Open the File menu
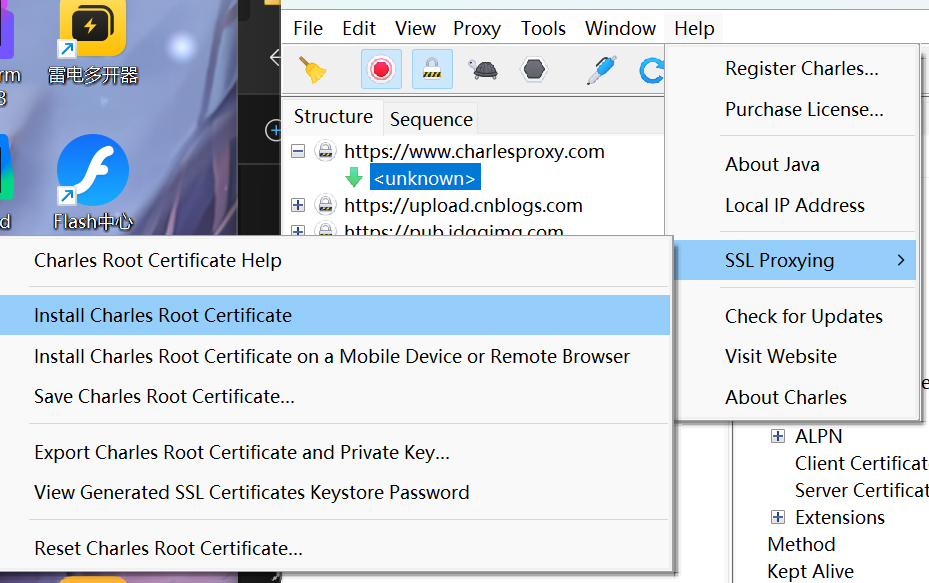 coord(308,28)
